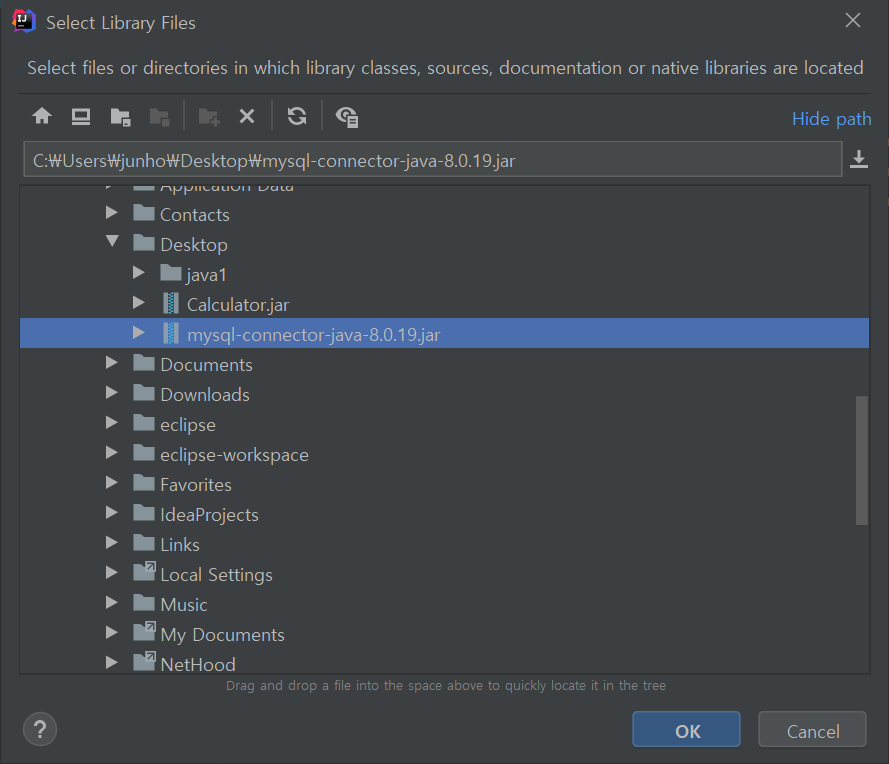Viewport: 889px width, 764px height.
Task: Select the IdeaProjects folder
Action: point(209,515)
